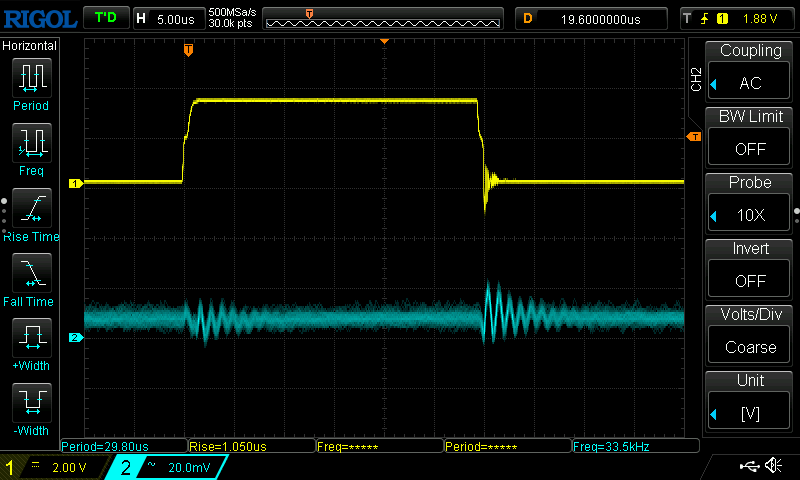The image size is (800, 480).
Task: Click the USB status icon
Action: [749, 466]
